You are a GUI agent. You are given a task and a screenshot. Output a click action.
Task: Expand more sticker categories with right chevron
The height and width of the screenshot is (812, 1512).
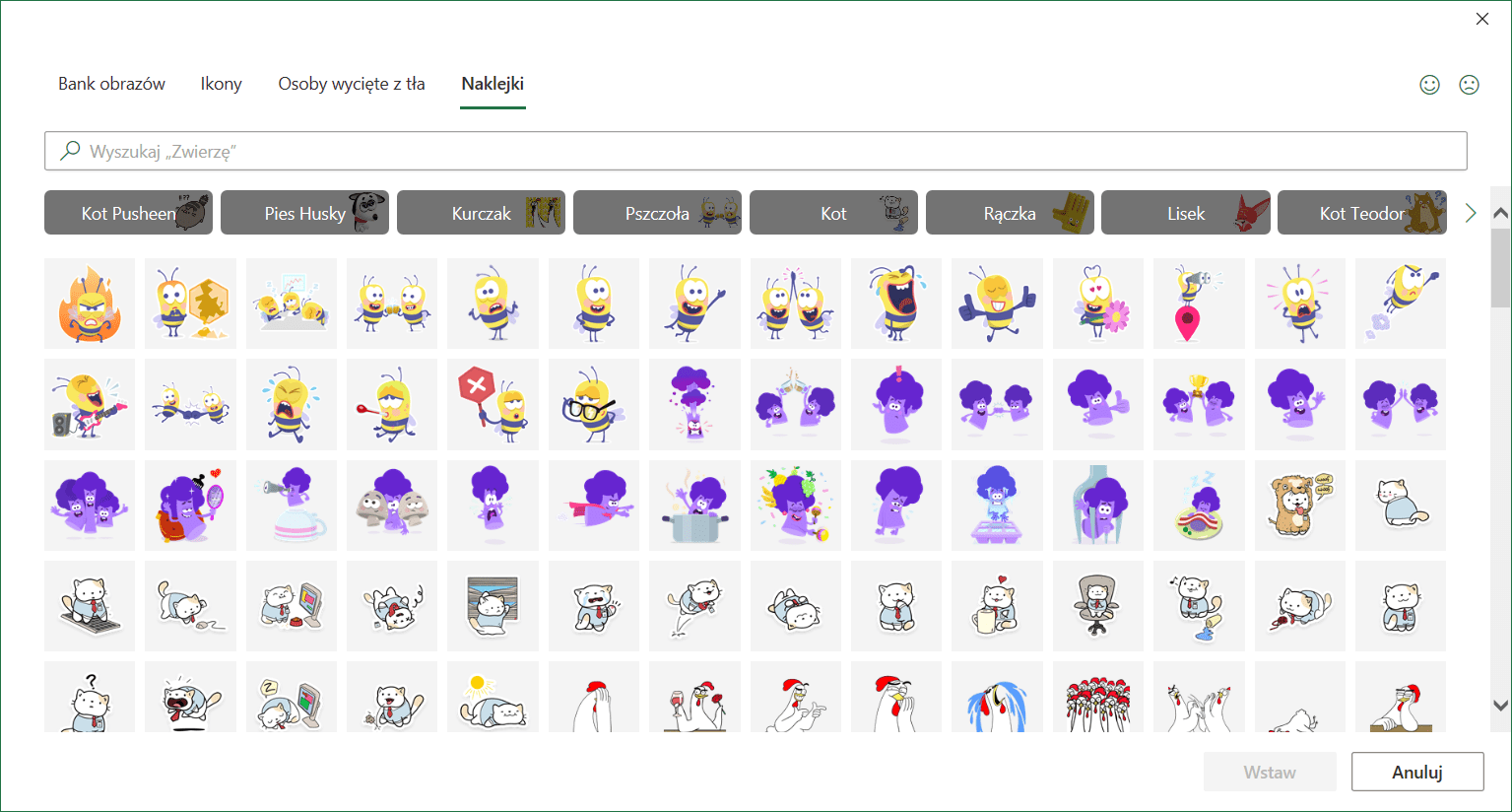[x=1471, y=213]
